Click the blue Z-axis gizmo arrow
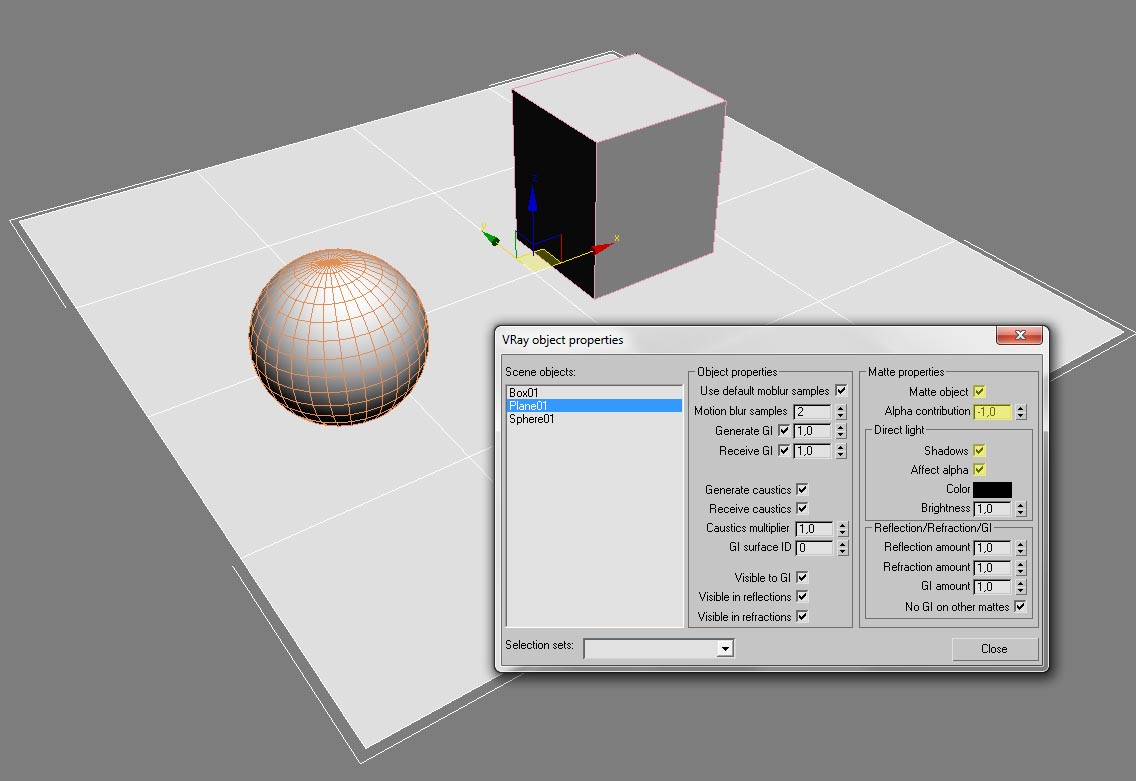1136x781 pixels. click(532, 197)
